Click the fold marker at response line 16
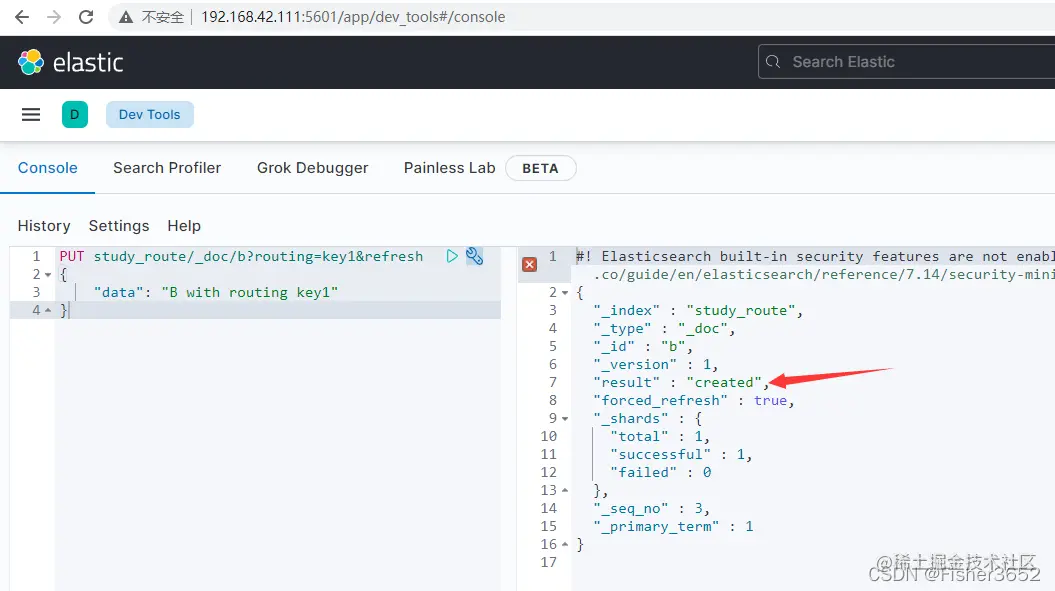Viewport: 1055px width, 591px height. pyautogui.click(x=565, y=544)
